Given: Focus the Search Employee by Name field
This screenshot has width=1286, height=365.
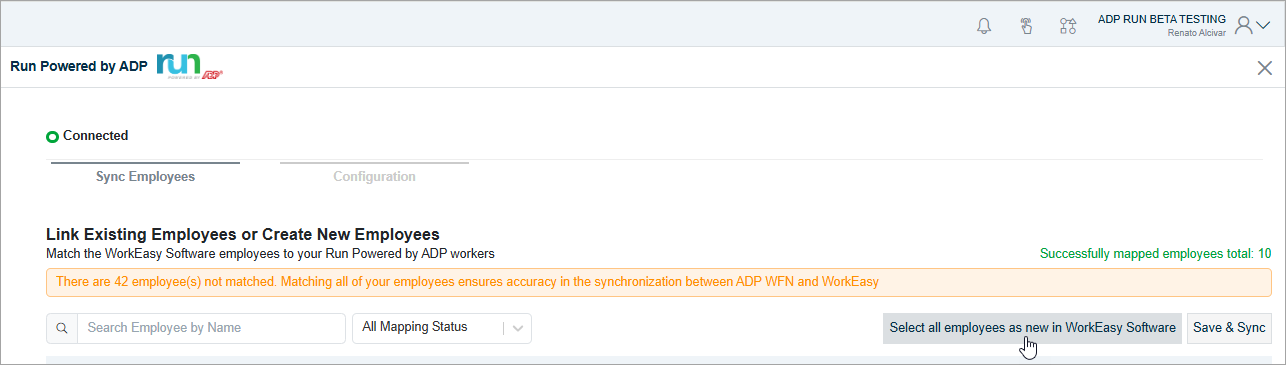Looking at the screenshot, I should [211, 328].
